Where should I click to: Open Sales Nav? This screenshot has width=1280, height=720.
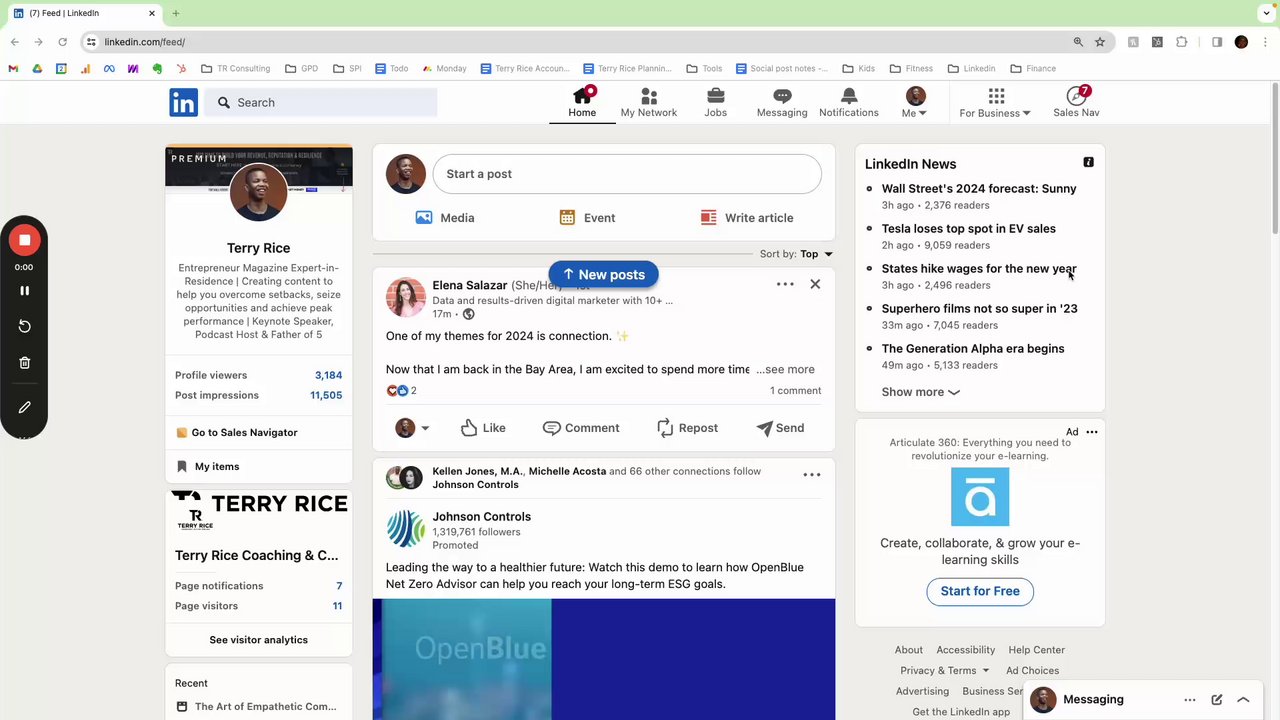1076,102
